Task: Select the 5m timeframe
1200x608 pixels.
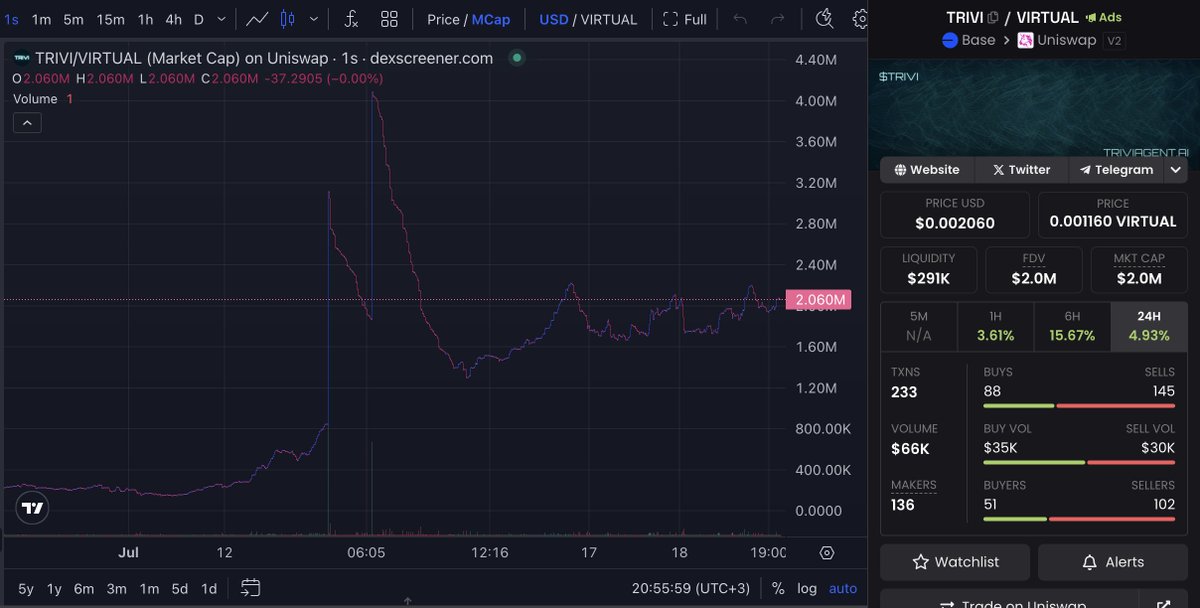Action: [74, 19]
